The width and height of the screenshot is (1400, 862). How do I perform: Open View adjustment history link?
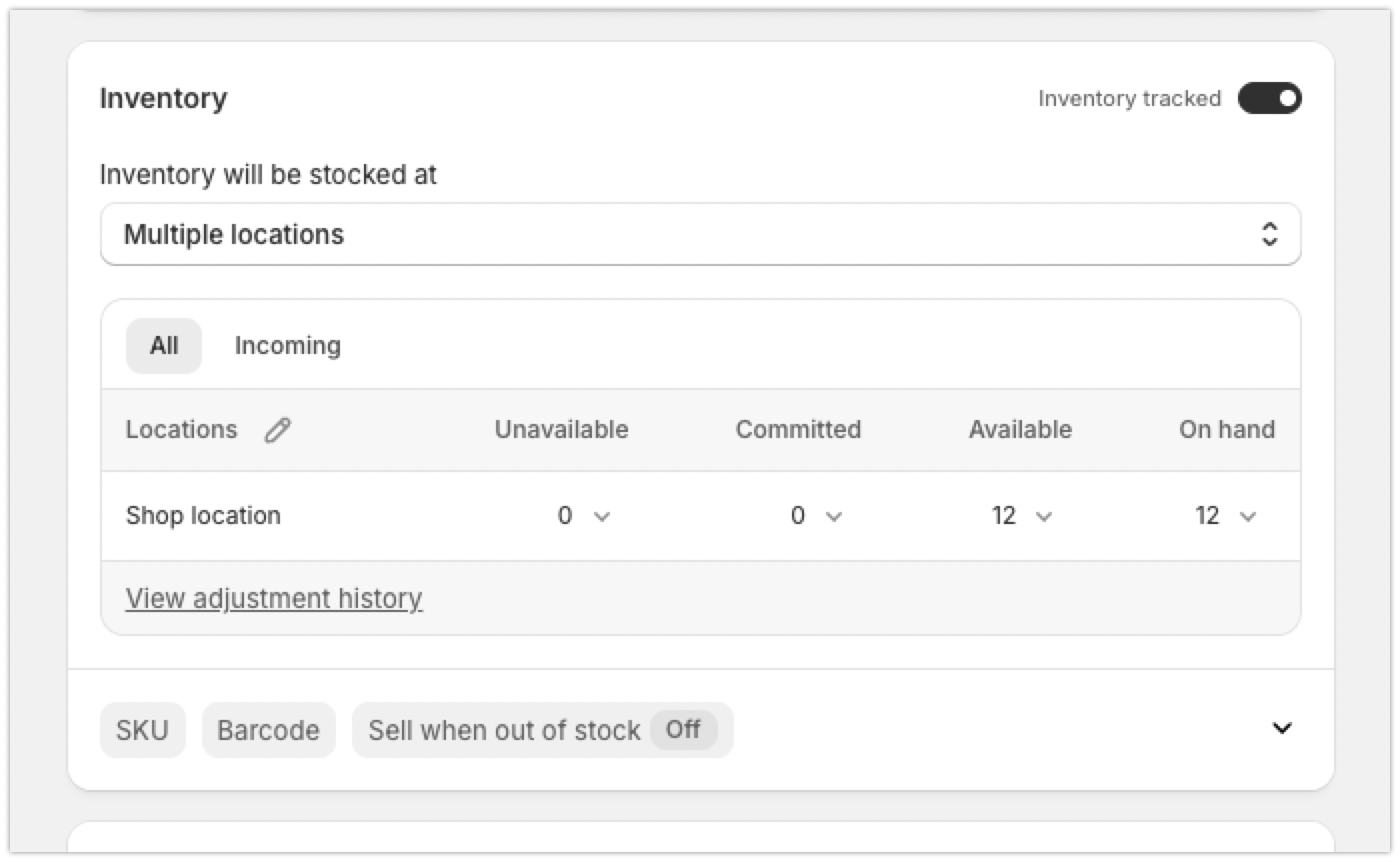pos(274,598)
